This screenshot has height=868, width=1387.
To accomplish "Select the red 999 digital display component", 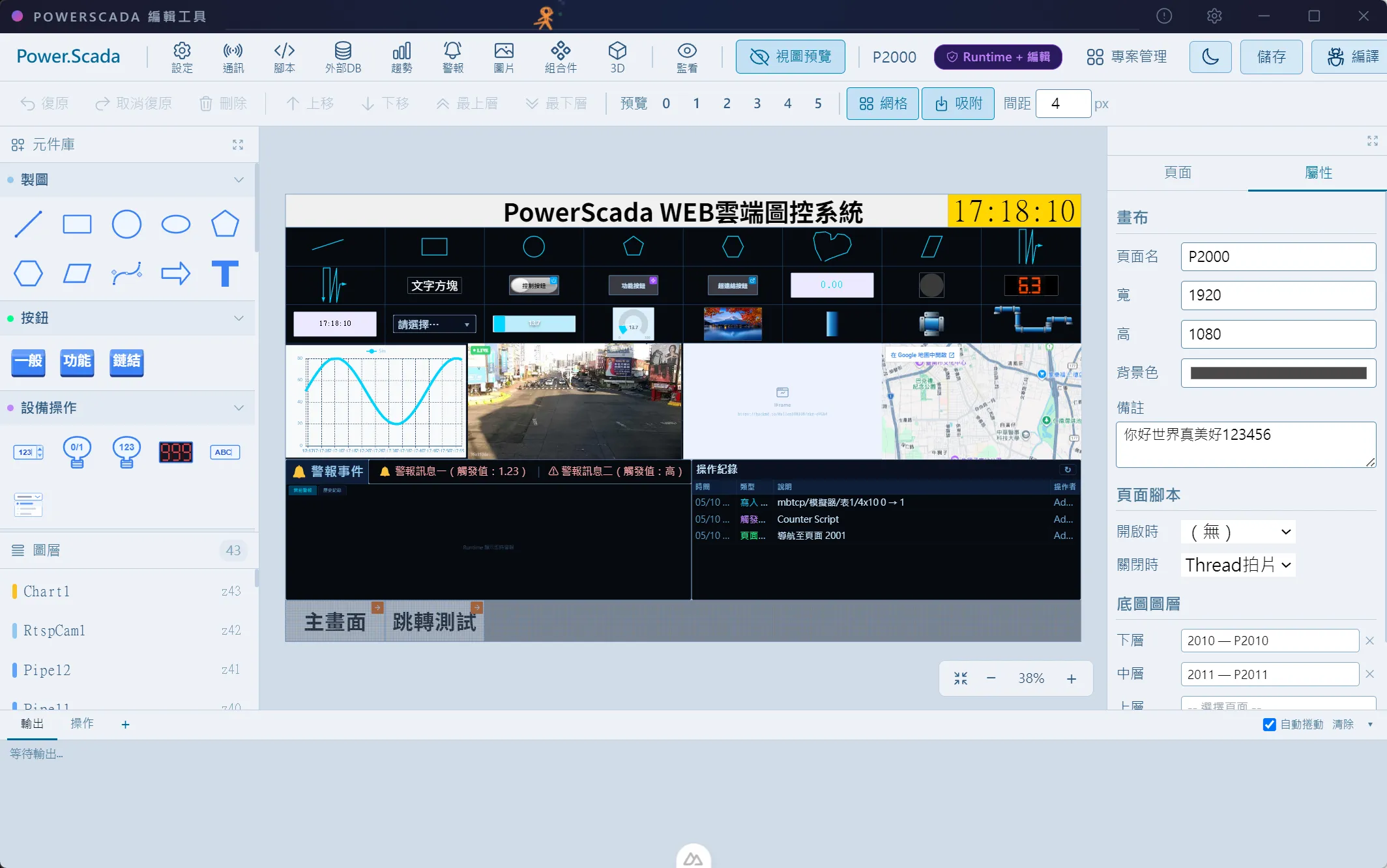I will (x=176, y=452).
